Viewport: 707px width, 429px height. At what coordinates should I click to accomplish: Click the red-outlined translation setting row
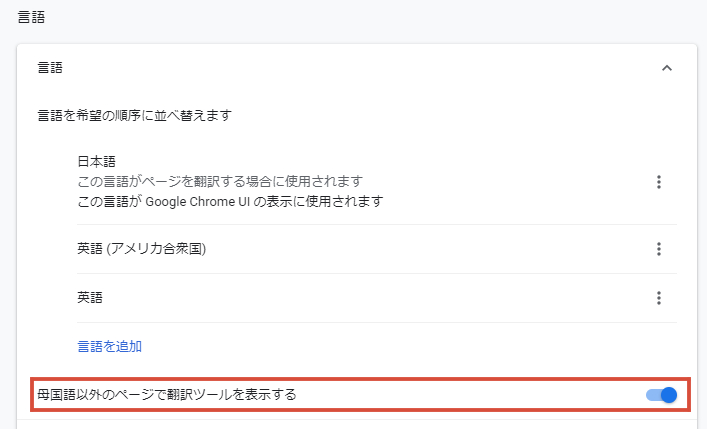pyautogui.click(x=360, y=395)
